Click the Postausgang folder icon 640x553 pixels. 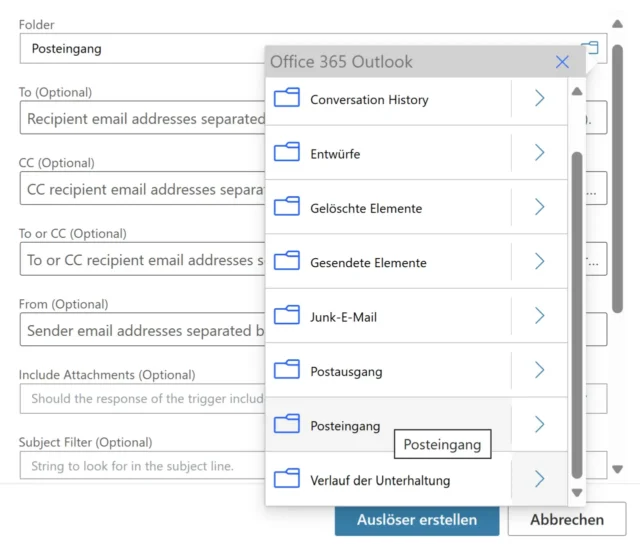click(x=287, y=371)
